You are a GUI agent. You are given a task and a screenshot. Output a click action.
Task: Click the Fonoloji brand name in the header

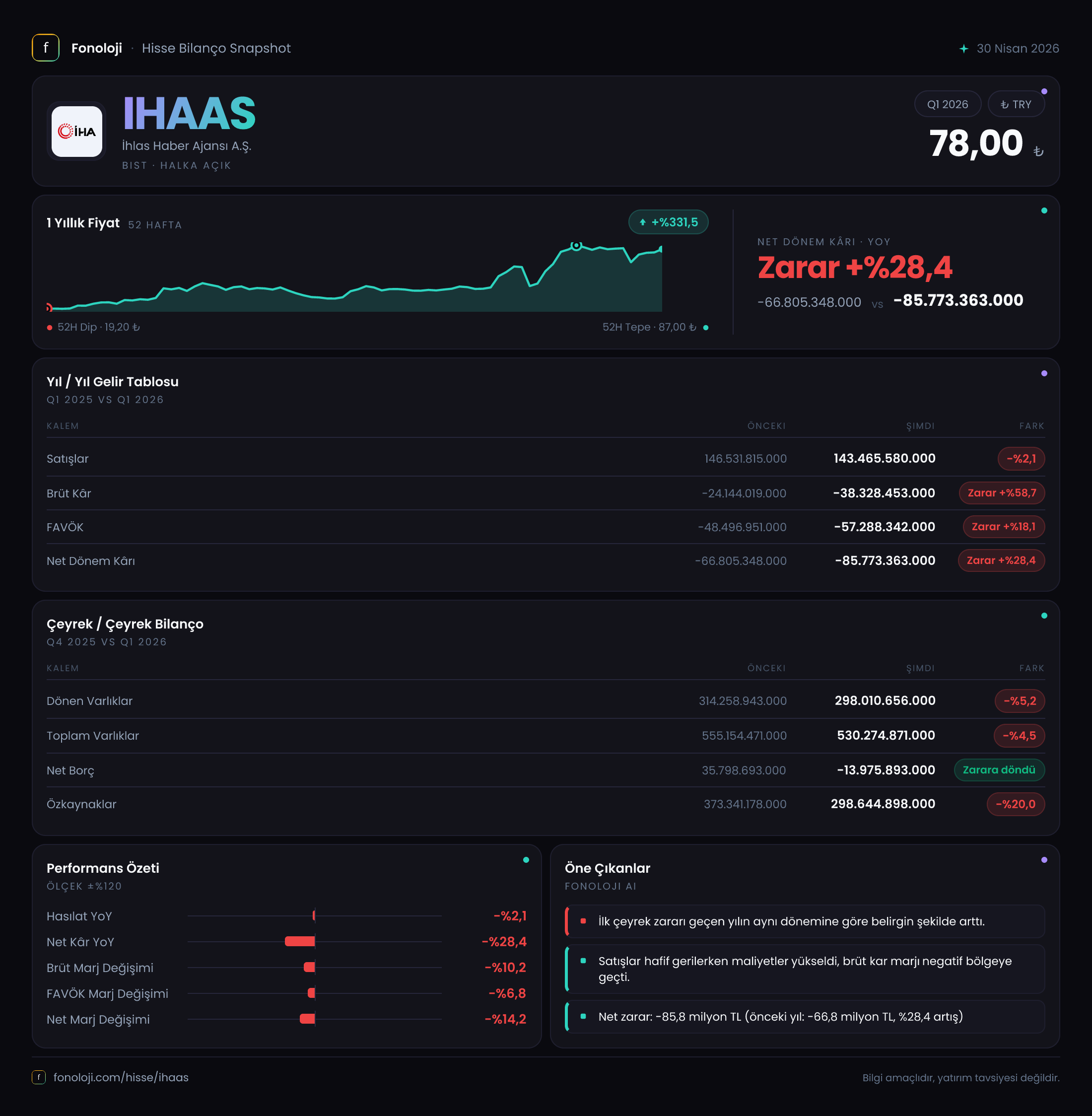[x=96, y=48]
